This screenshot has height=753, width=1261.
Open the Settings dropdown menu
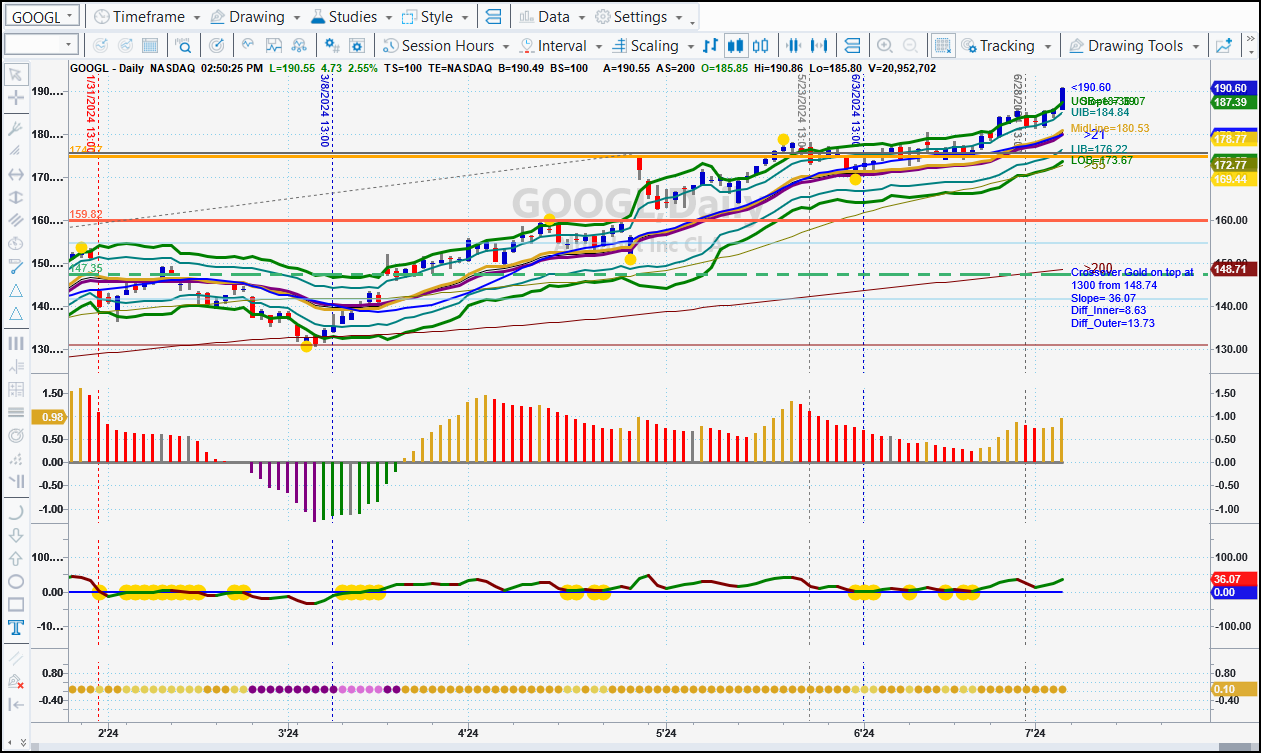click(x=640, y=17)
